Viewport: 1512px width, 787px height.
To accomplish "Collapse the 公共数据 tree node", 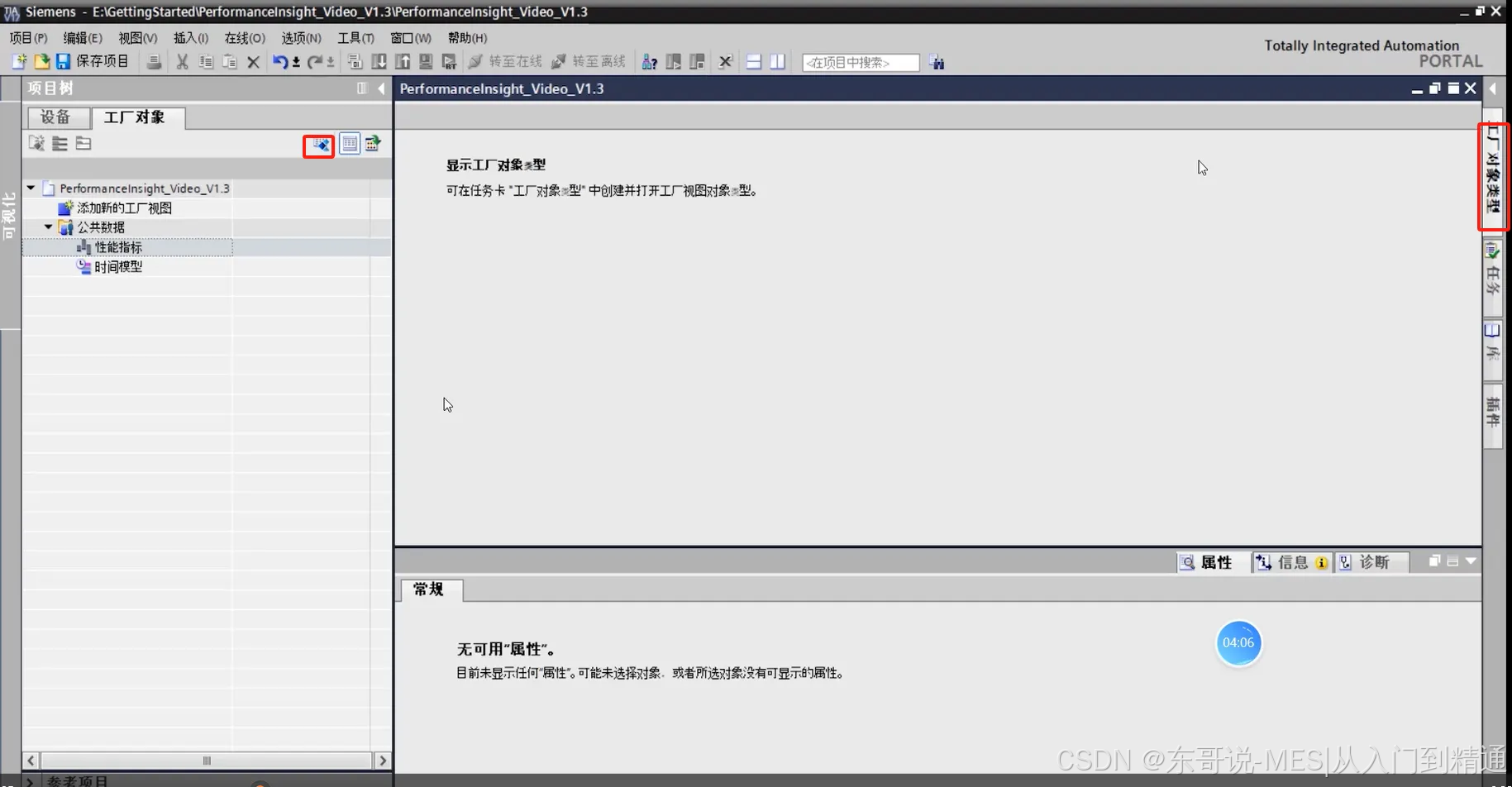I will point(48,227).
